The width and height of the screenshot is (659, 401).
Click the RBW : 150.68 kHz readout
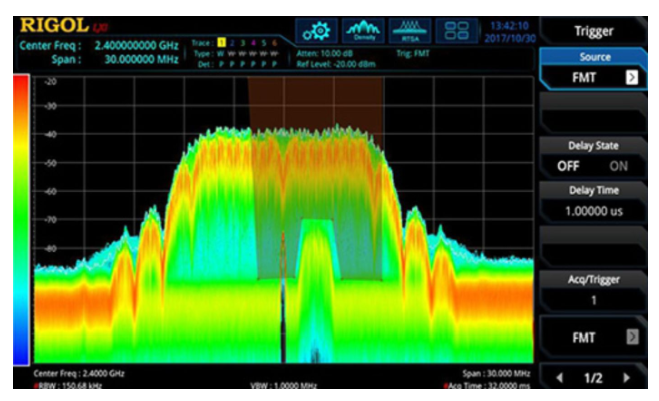click(x=67, y=385)
